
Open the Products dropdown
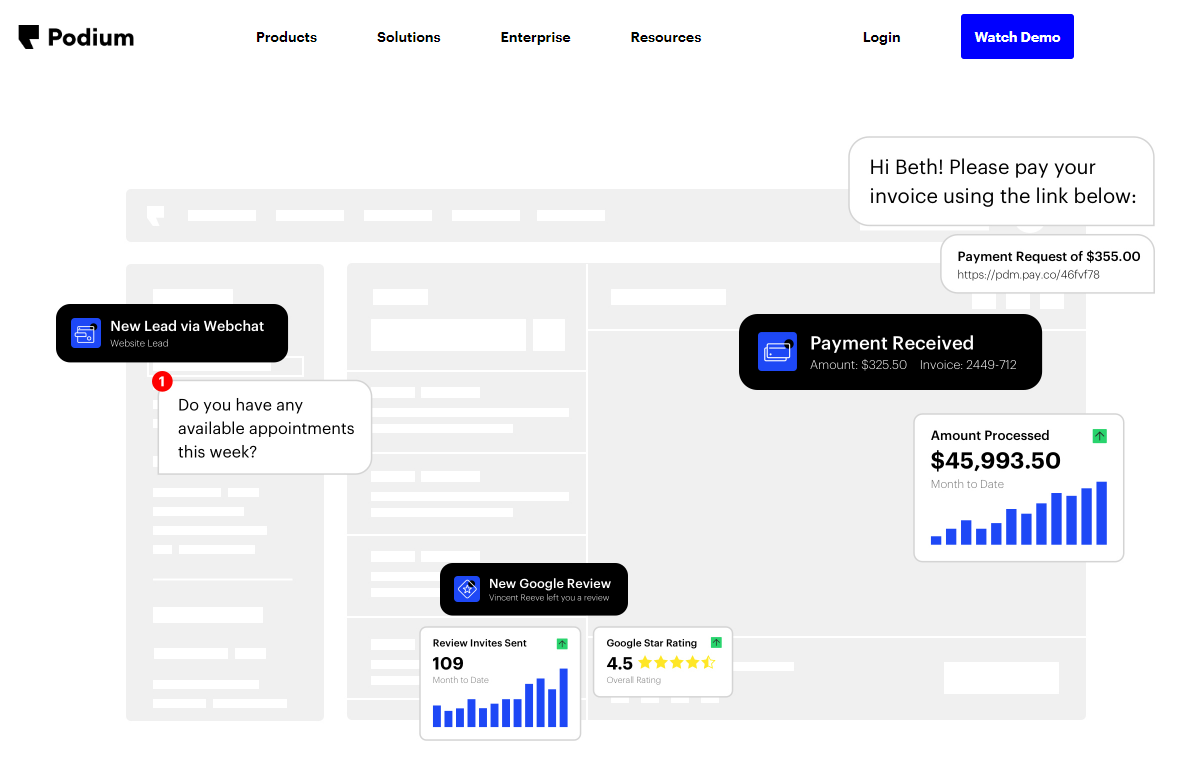[286, 37]
